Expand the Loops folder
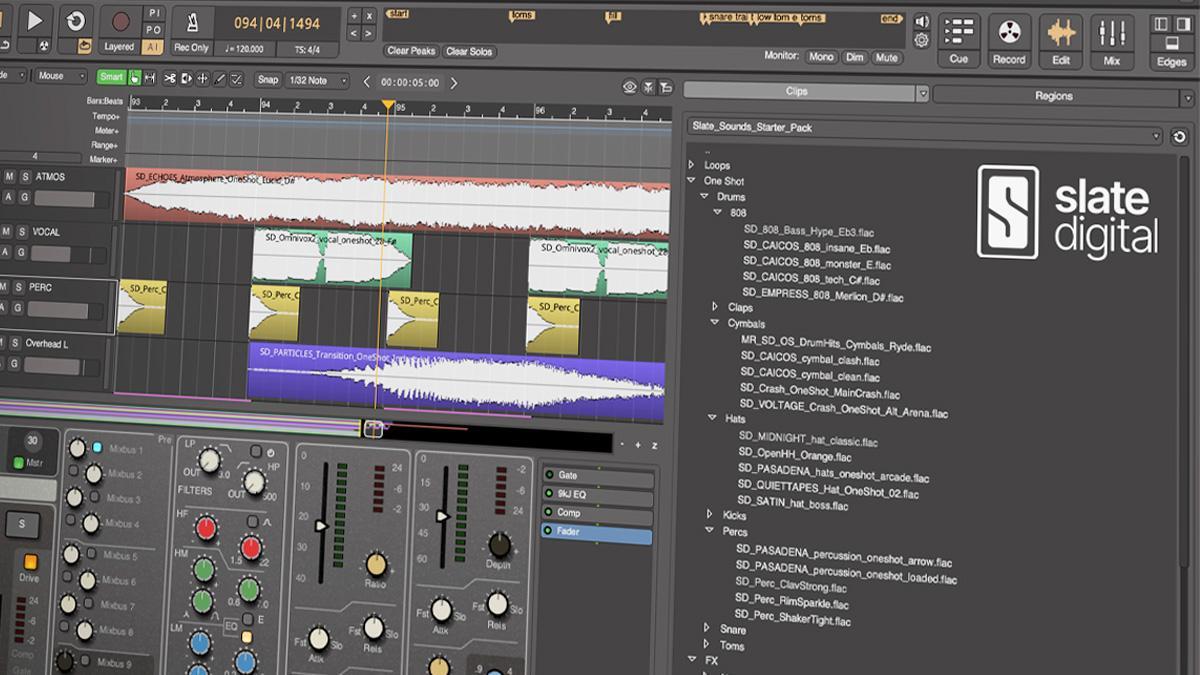This screenshot has height=675, width=1200. click(691, 165)
